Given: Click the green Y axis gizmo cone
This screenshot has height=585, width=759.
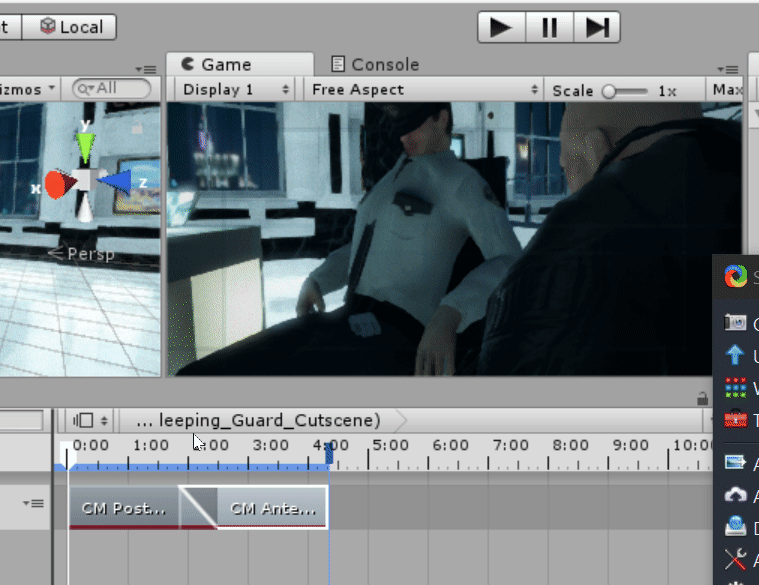Looking at the screenshot, I should [x=86, y=146].
